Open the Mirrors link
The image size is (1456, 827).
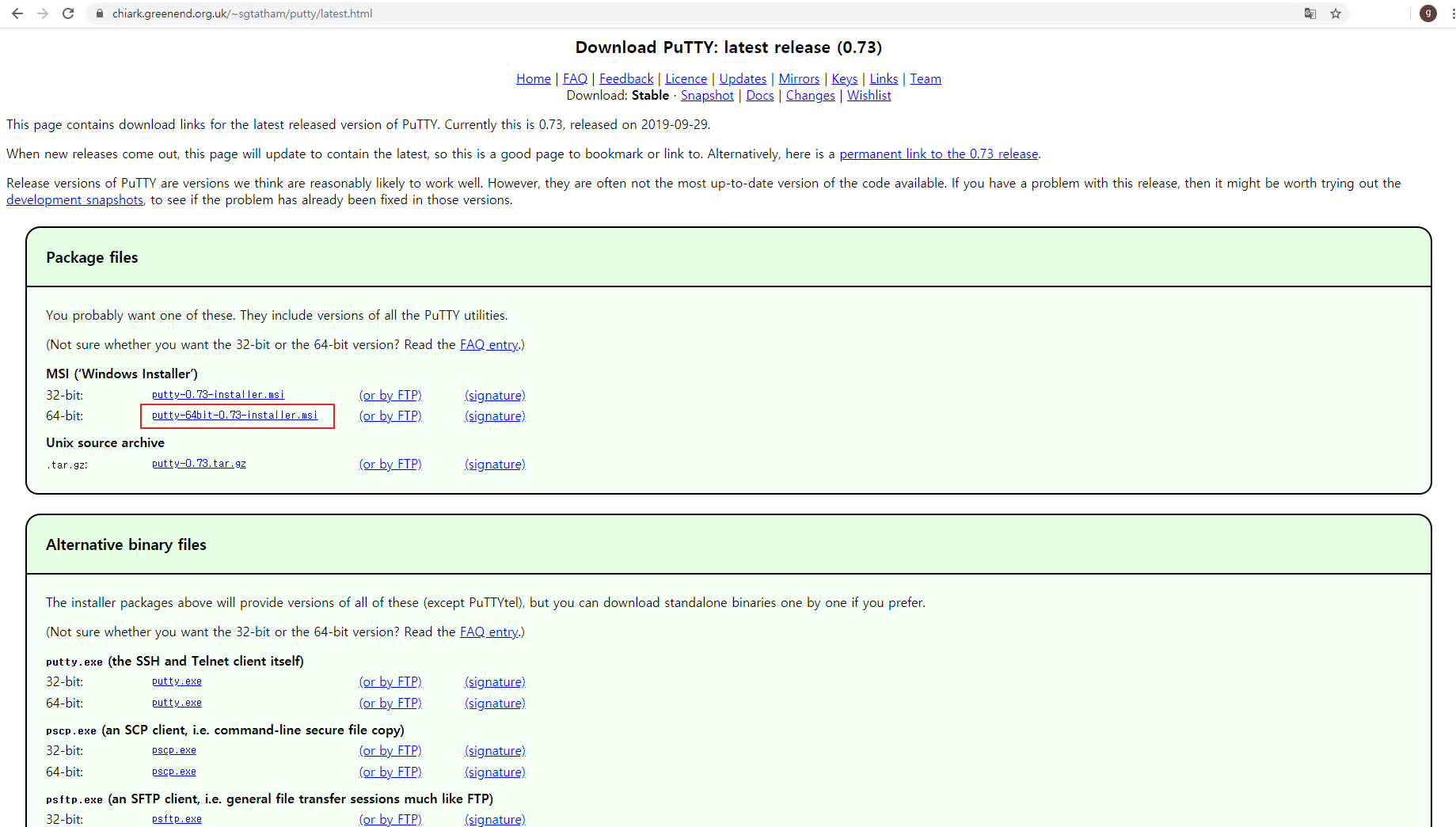pyautogui.click(x=799, y=78)
